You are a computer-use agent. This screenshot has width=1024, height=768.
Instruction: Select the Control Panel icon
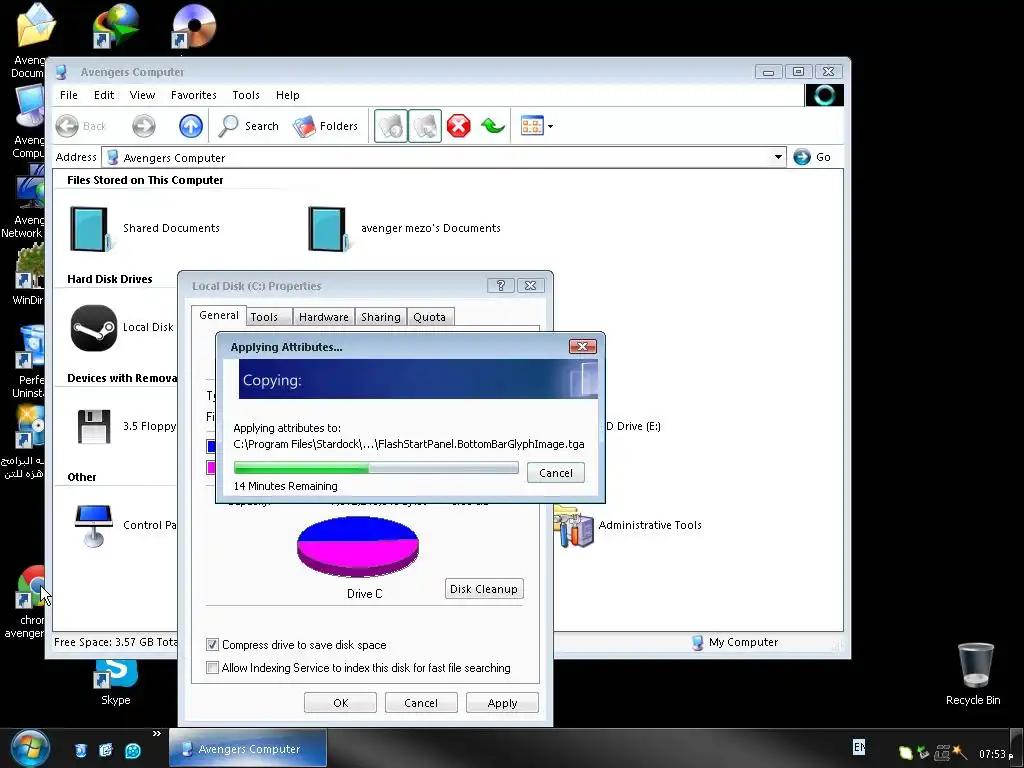tap(94, 525)
